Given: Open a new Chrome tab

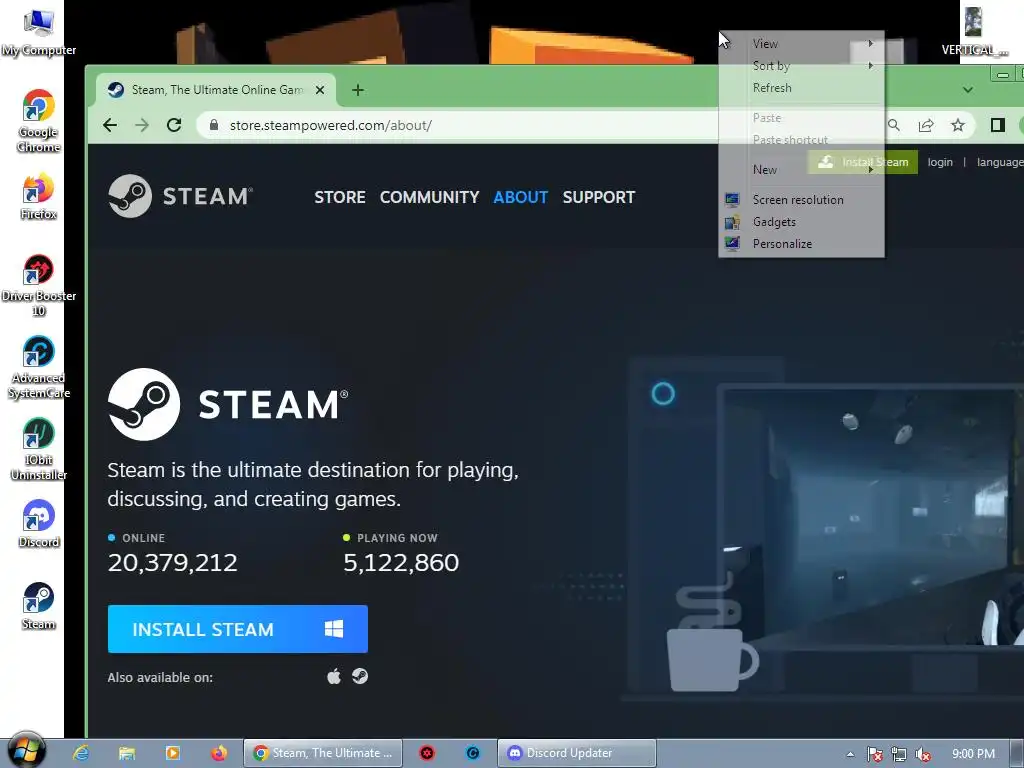Looking at the screenshot, I should (x=357, y=90).
